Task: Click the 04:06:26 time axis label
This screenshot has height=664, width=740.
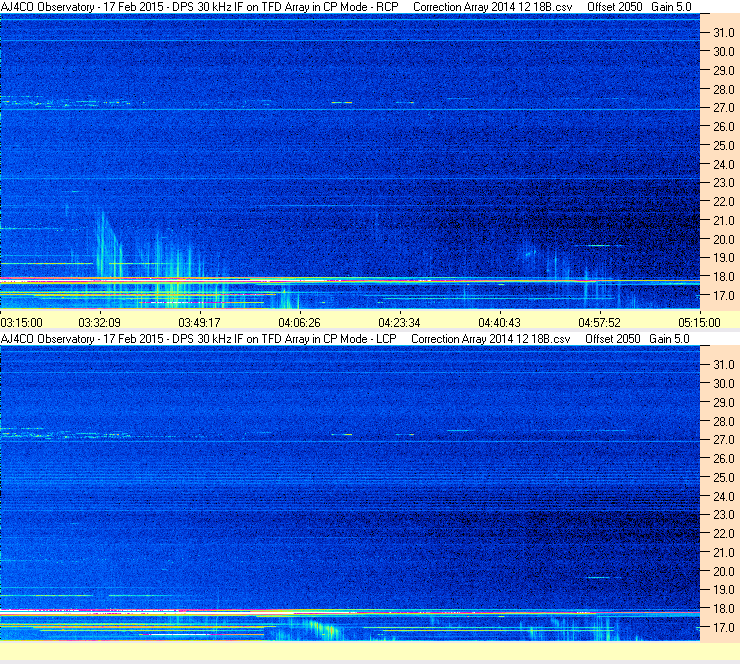Action: coord(299,323)
